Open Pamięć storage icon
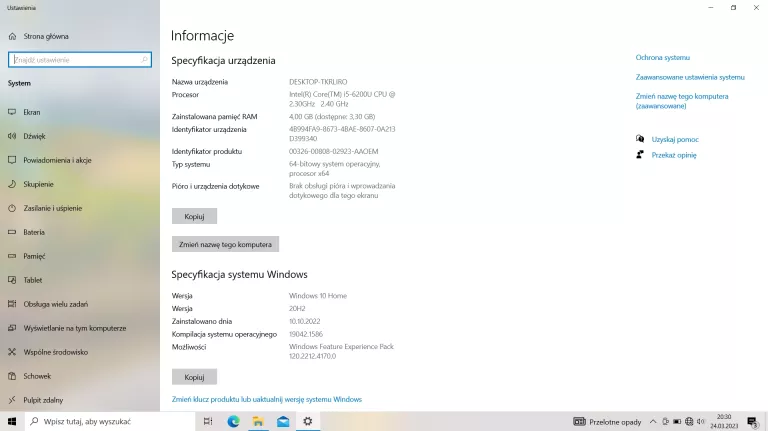This screenshot has height=431, width=768. [12, 256]
